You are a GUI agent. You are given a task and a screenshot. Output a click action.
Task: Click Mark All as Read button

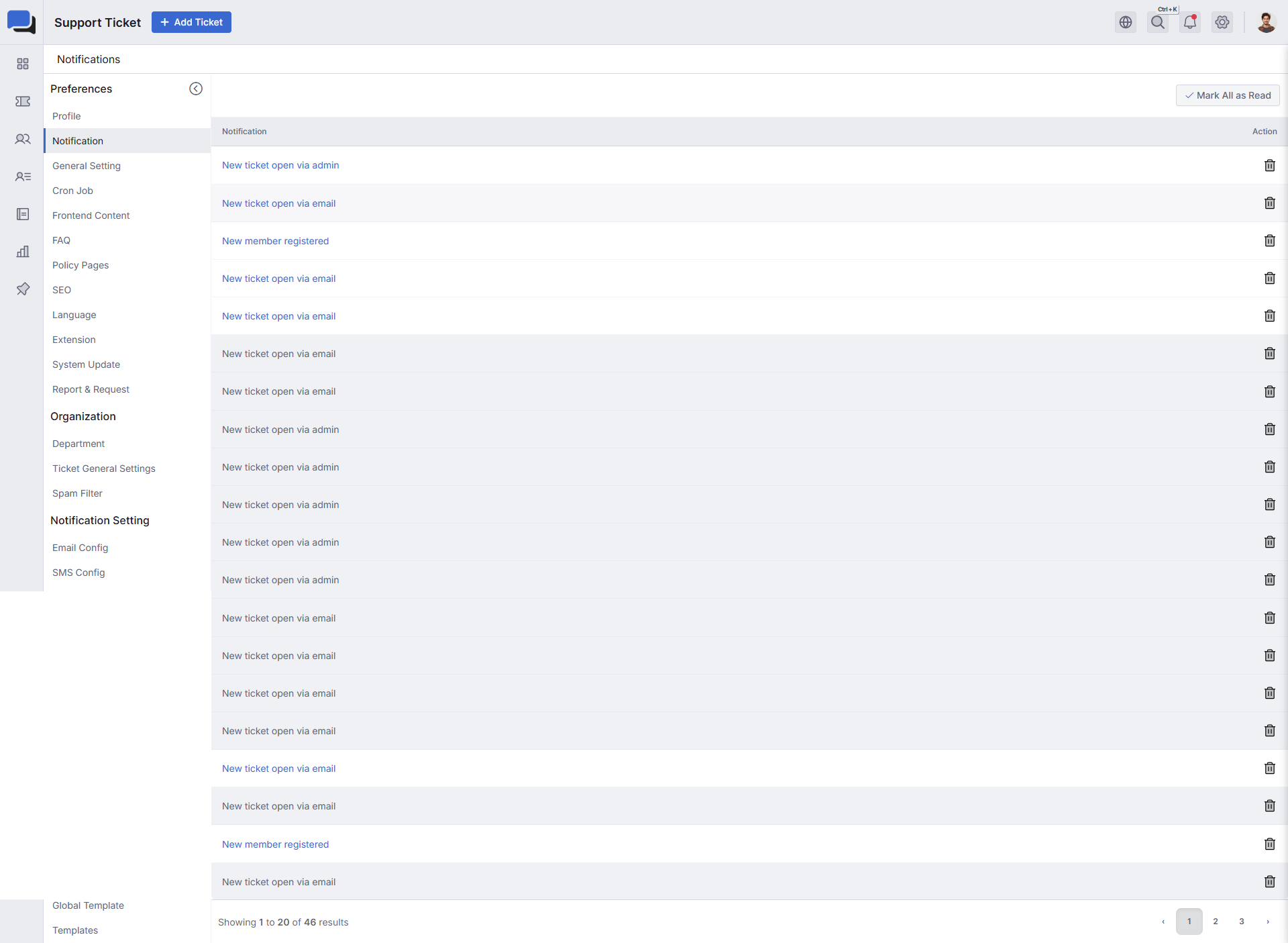[x=1227, y=95]
